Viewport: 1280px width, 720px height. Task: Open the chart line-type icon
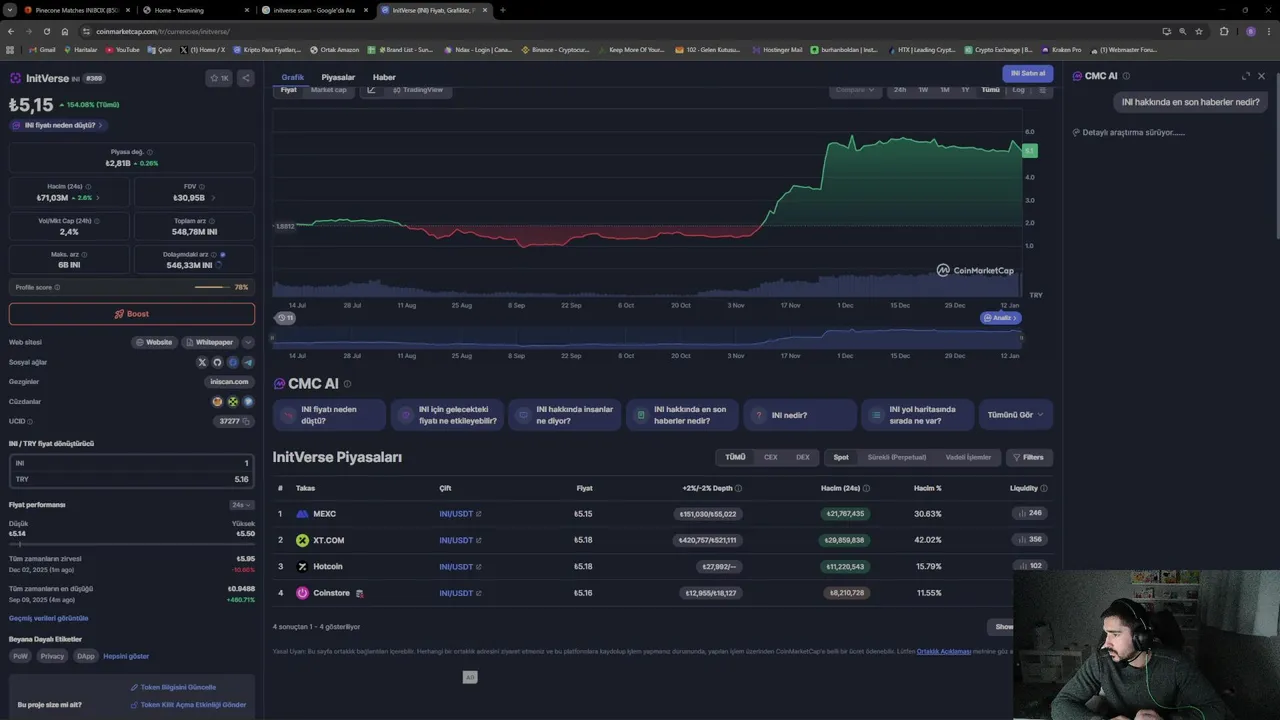371,90
